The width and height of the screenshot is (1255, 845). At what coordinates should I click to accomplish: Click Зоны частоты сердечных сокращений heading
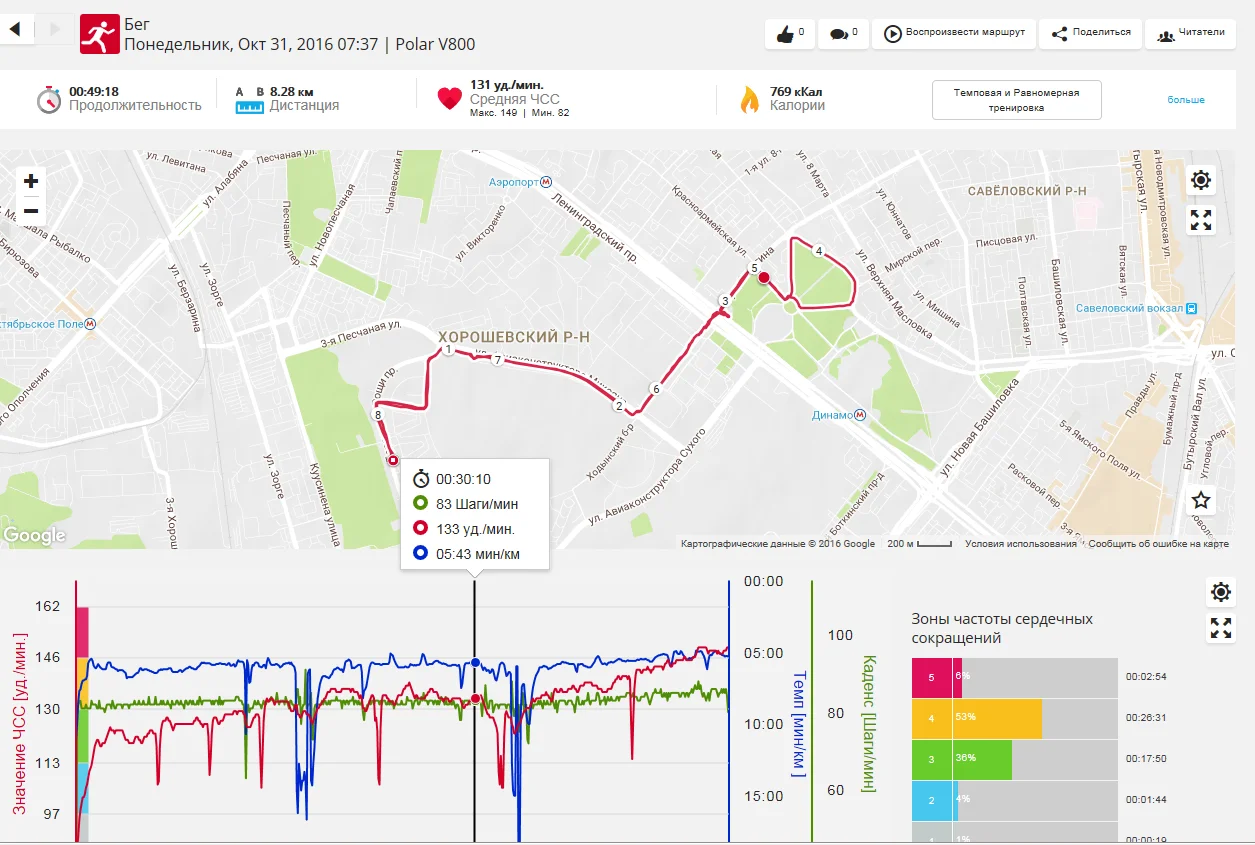(1002, 628)
